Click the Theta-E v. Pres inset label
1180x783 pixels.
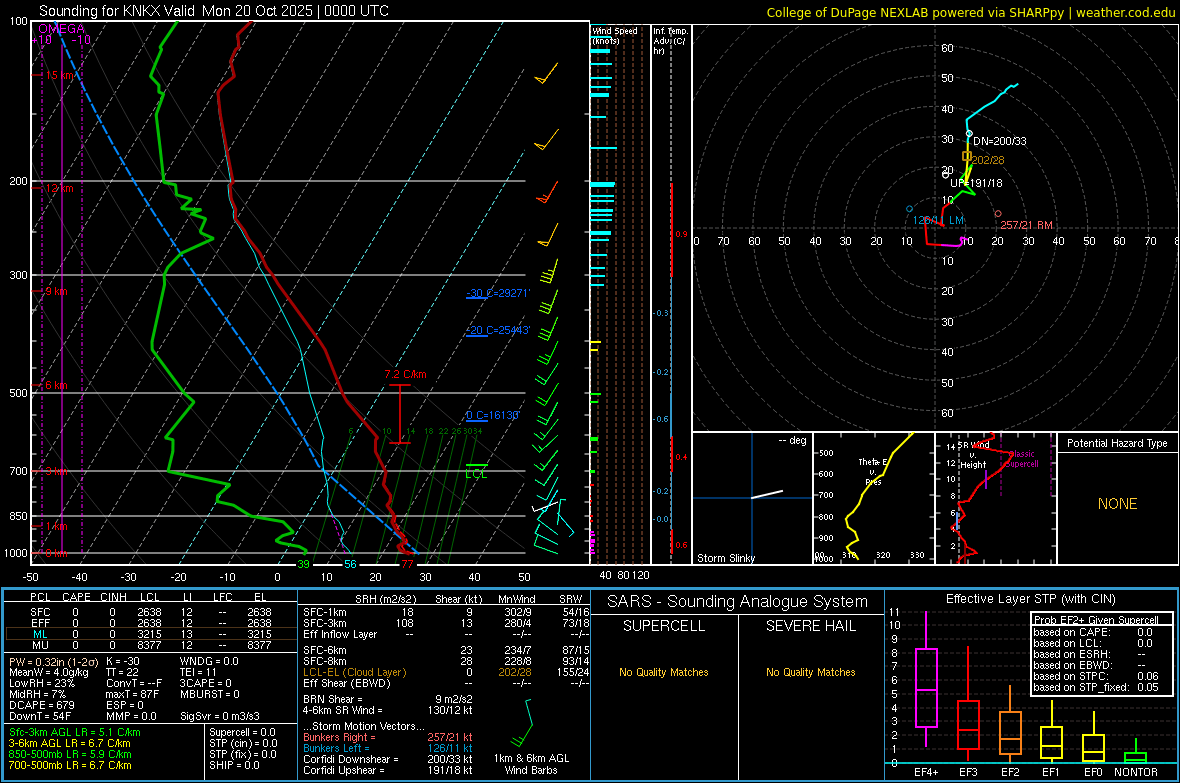click(x=873, y=471)
